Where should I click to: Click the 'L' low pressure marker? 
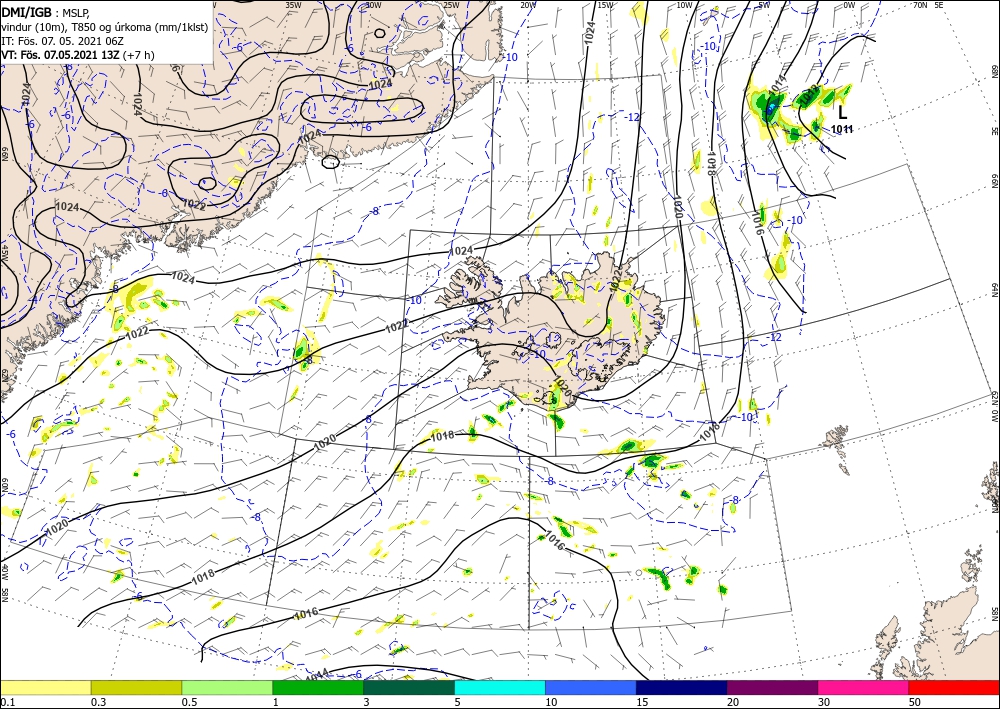pyautogui.click(x=842, y=113)
